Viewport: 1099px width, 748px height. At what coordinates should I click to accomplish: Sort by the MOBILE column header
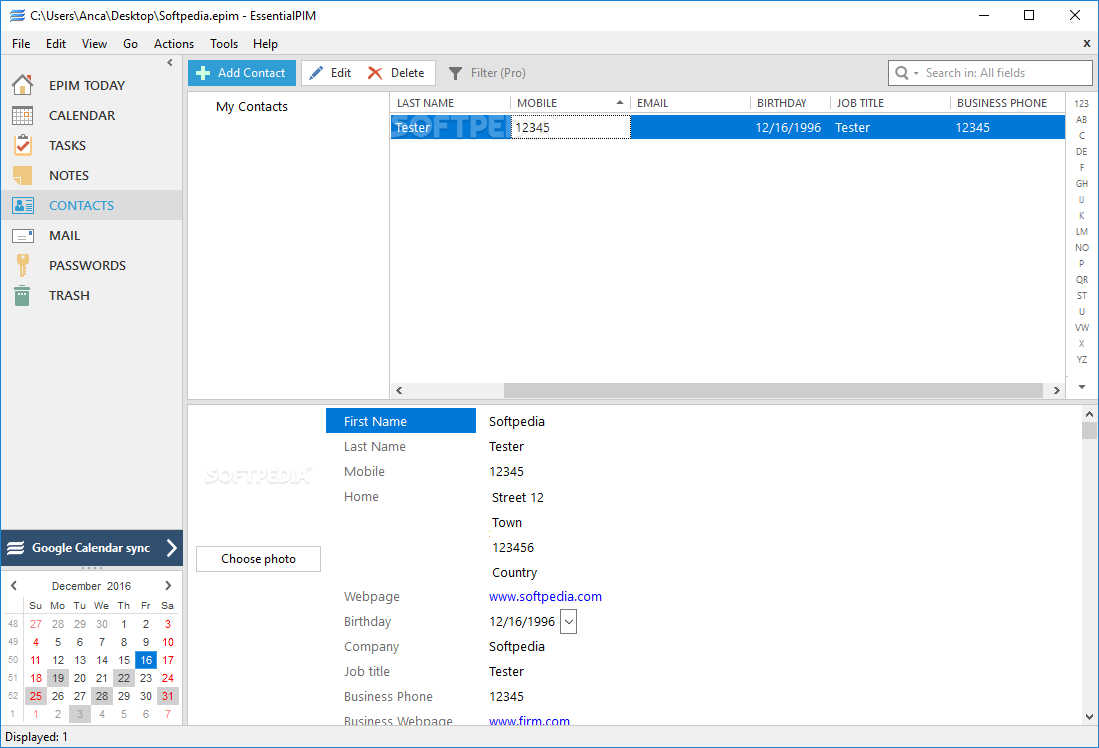(x=571, y=103)
